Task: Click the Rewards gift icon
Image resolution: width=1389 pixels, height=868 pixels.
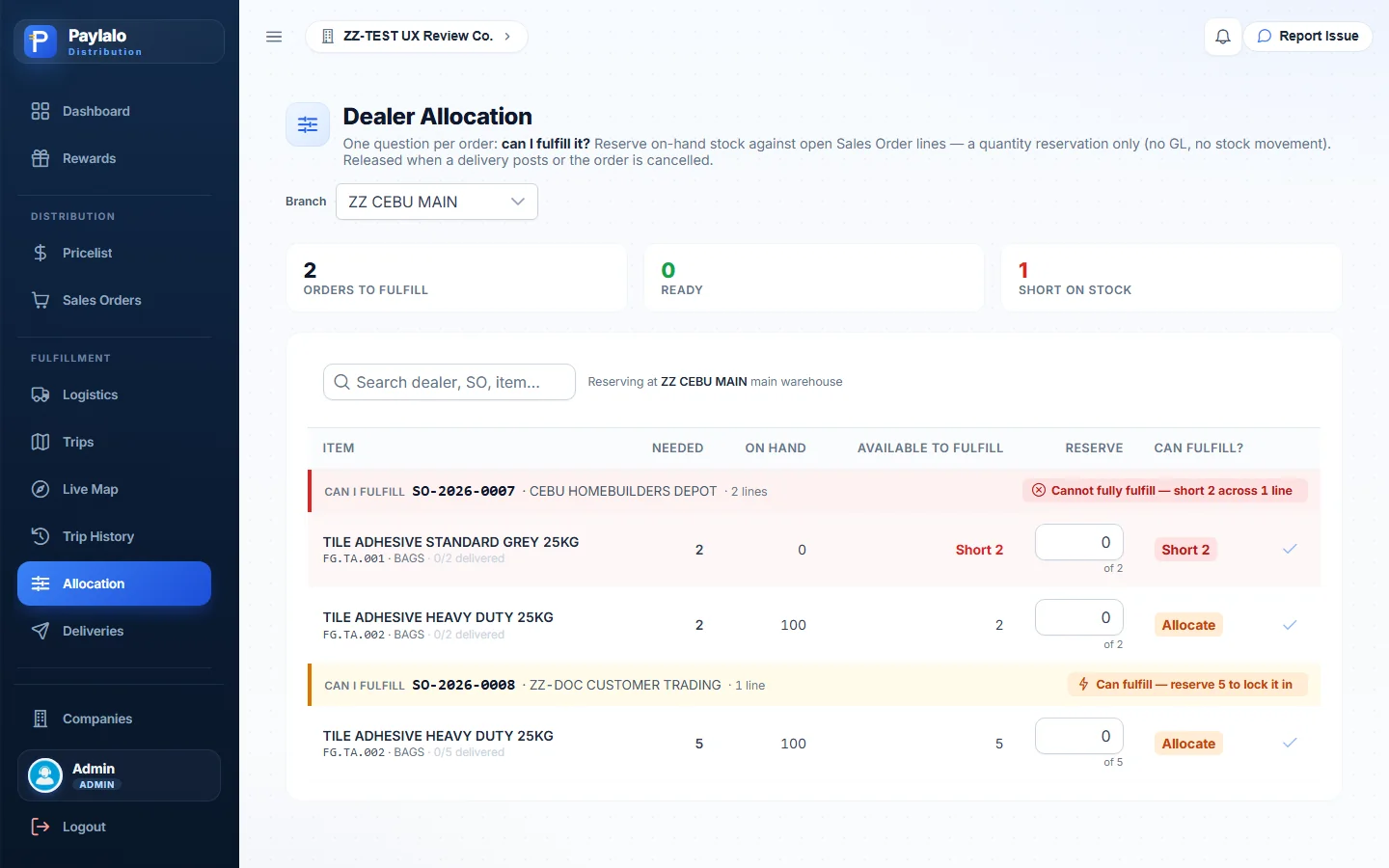Action: tap(41, 158)
